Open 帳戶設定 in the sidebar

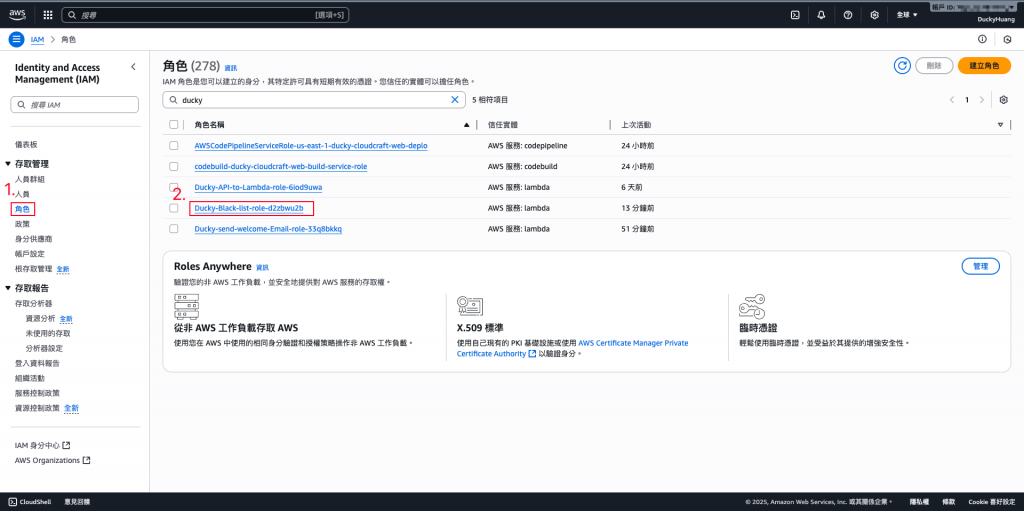tap(30, 254)
